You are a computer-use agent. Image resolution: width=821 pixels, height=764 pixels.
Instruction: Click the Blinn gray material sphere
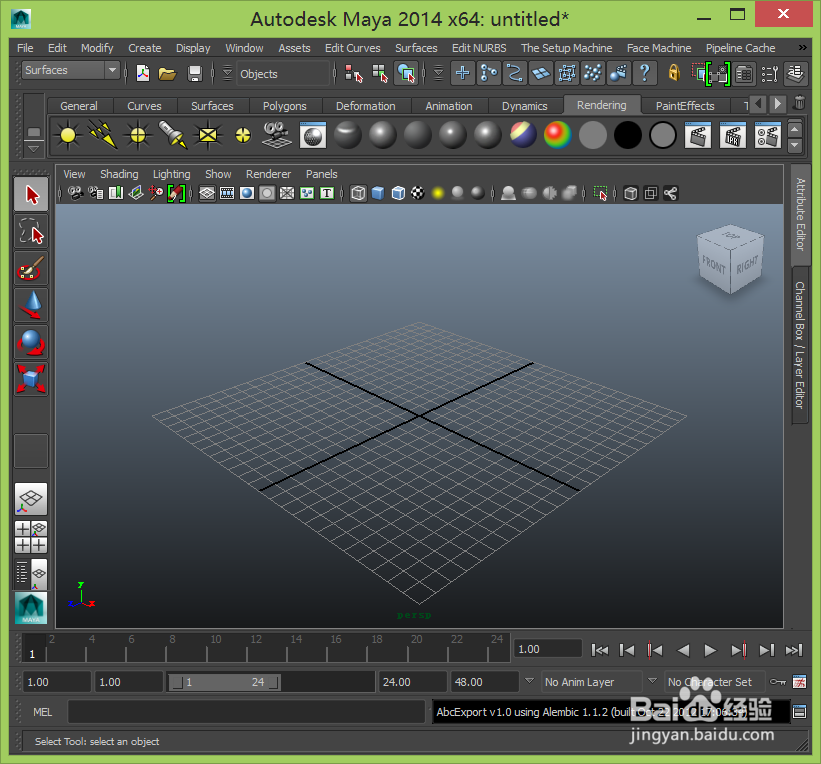pos(383,136)
